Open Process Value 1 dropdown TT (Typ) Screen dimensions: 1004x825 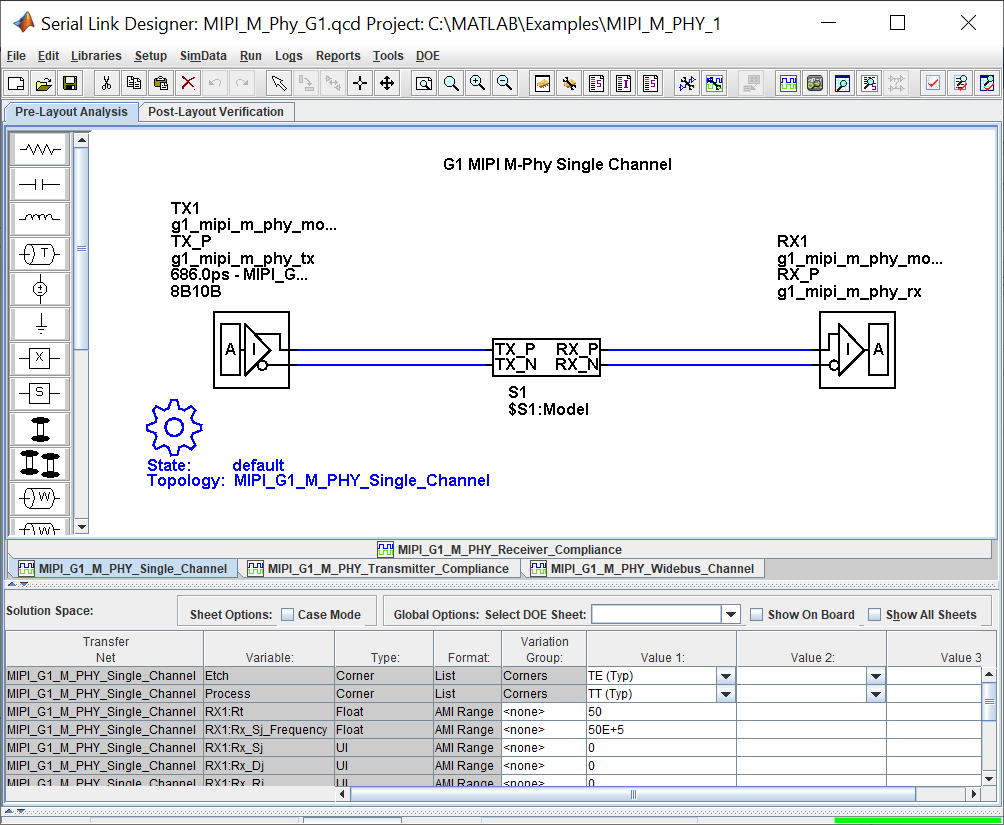click(725, 694)
